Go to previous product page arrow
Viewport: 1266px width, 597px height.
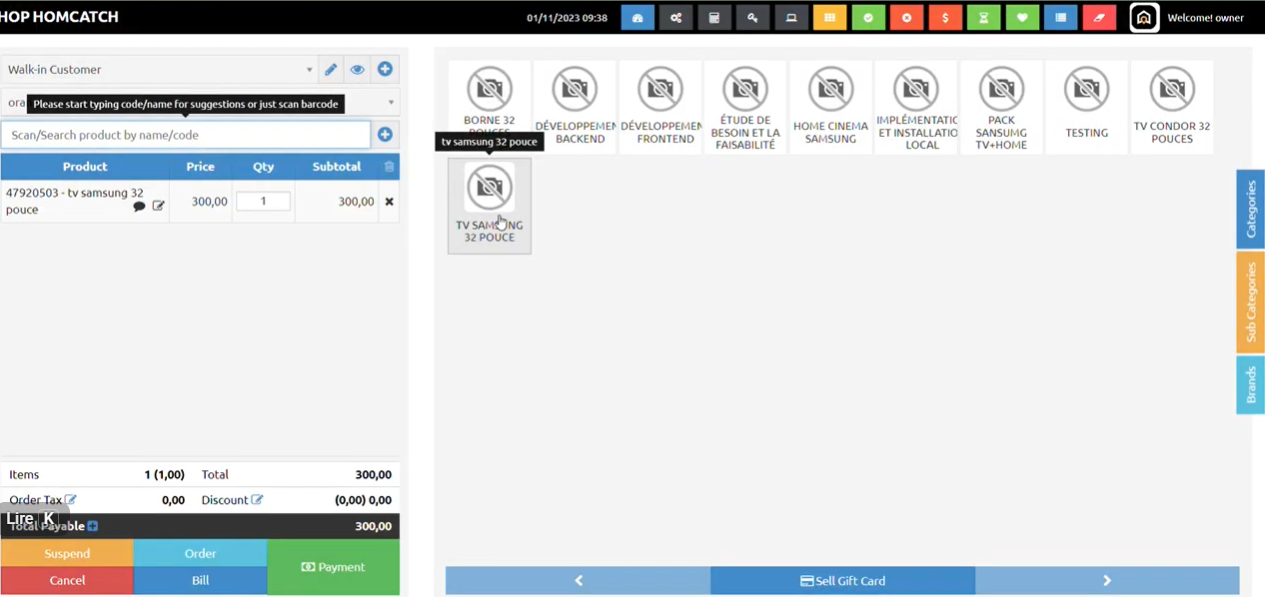coord(578,581)
